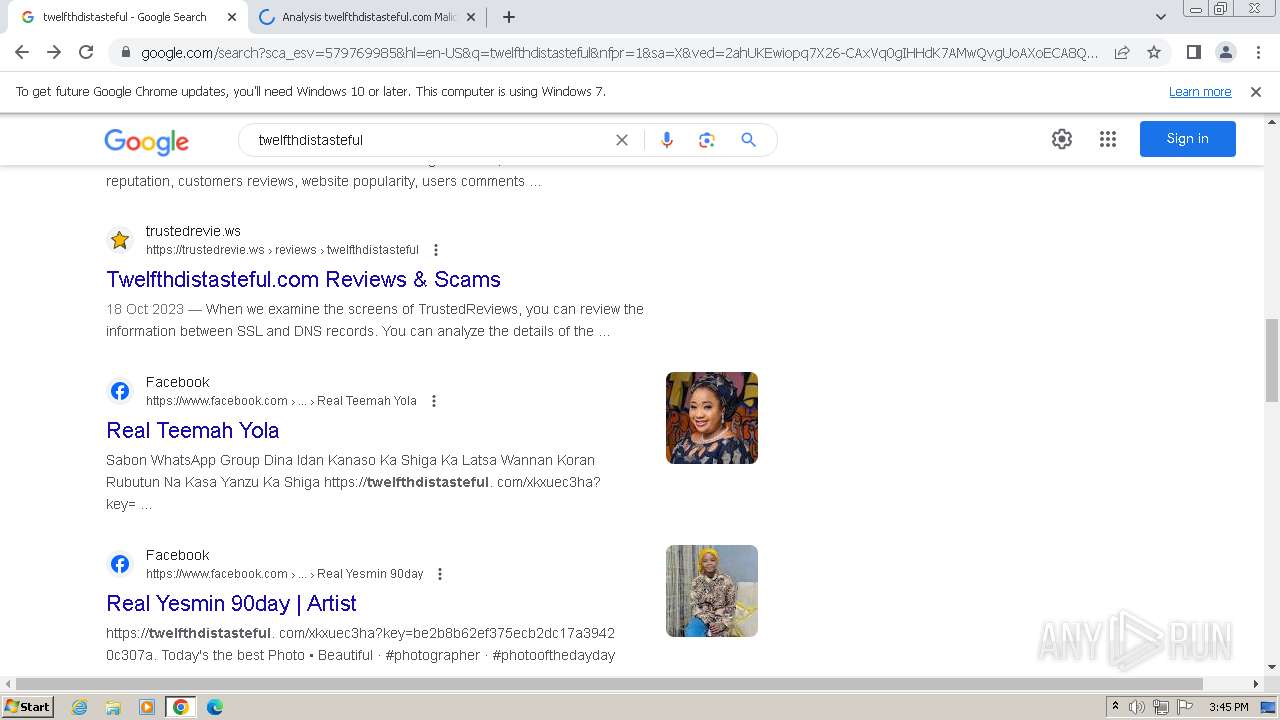This screenshot has width=1280, height=720.
Task: Reload the current page
Action: (86, 52)
